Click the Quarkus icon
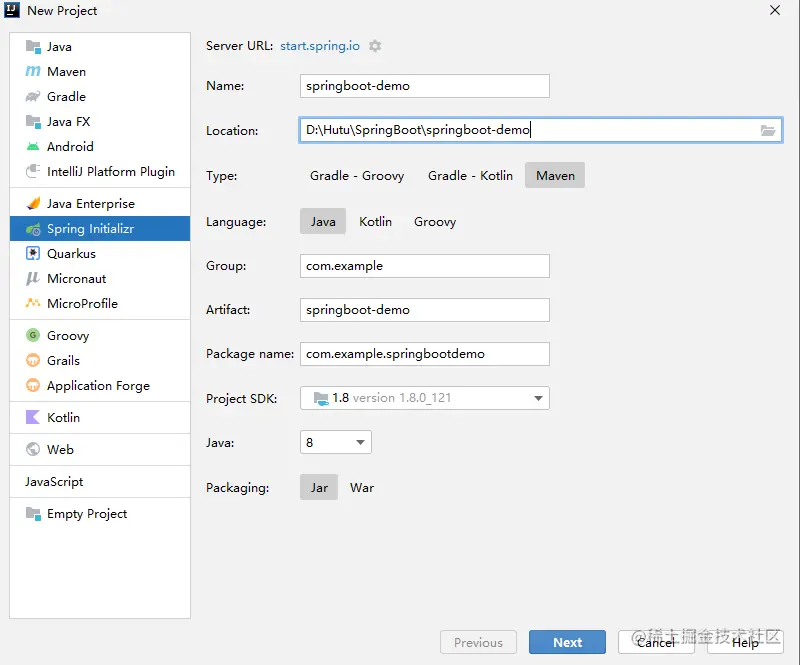Screen dimensions: 800x665 click(33, 253)
